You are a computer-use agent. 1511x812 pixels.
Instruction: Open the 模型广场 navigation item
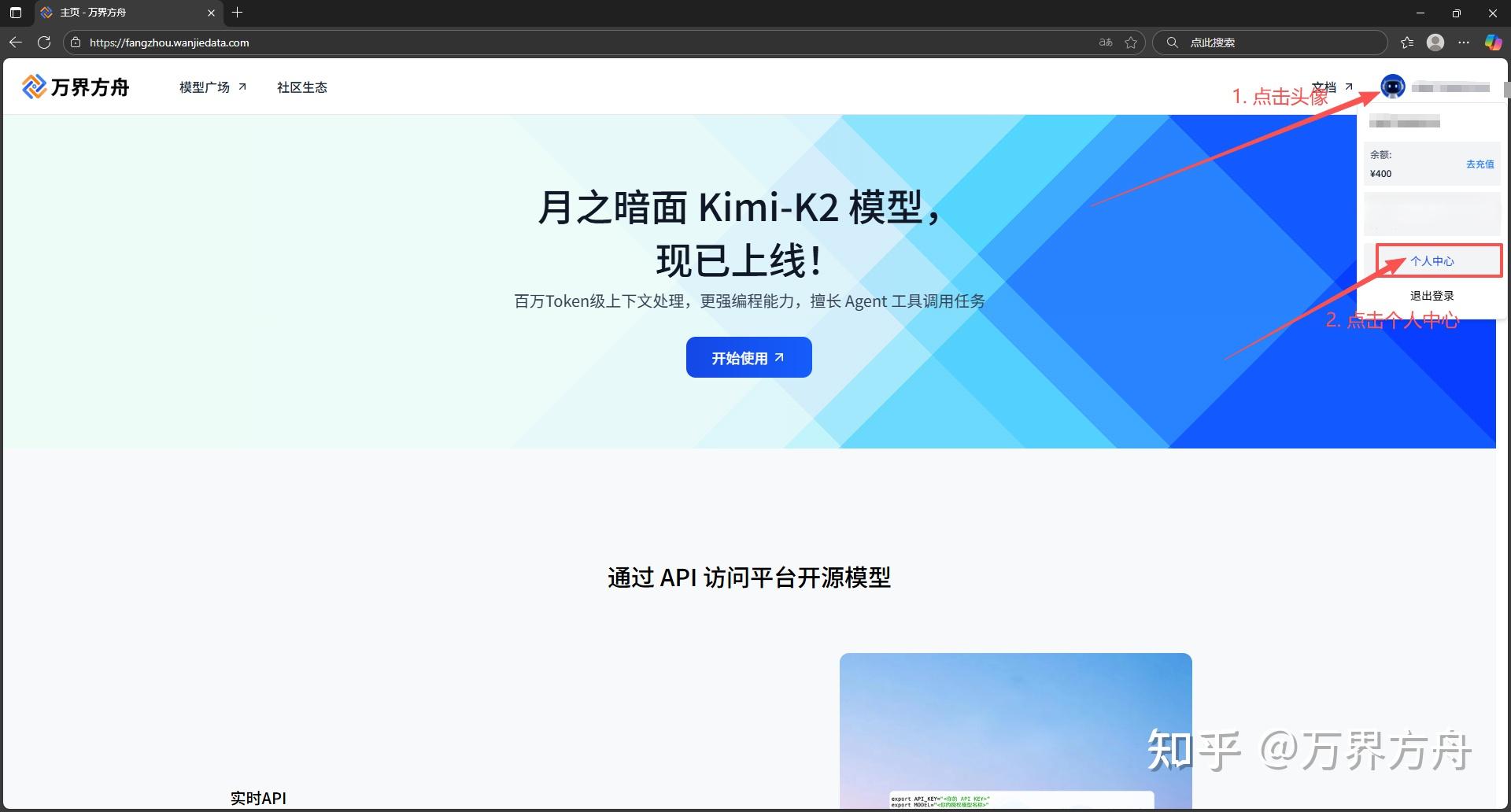[x=205, y=87]
